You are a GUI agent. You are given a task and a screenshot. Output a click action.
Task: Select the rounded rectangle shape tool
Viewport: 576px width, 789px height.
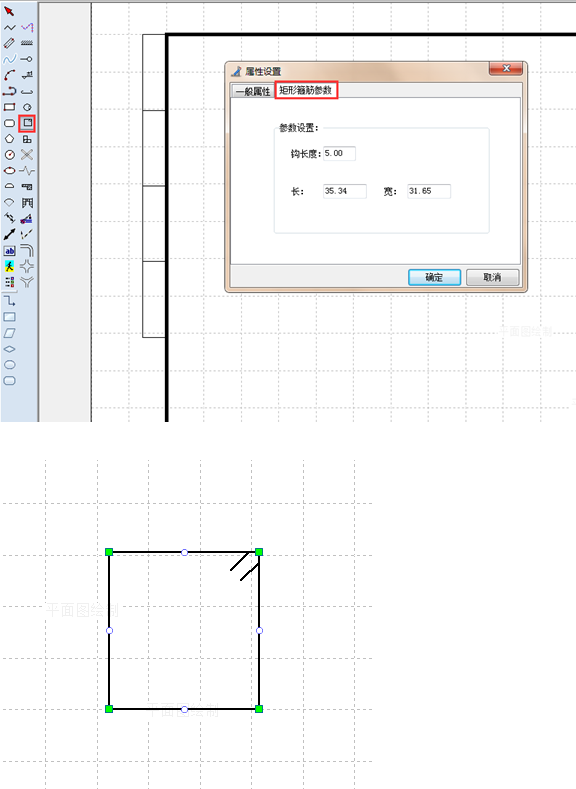(9, 123)
